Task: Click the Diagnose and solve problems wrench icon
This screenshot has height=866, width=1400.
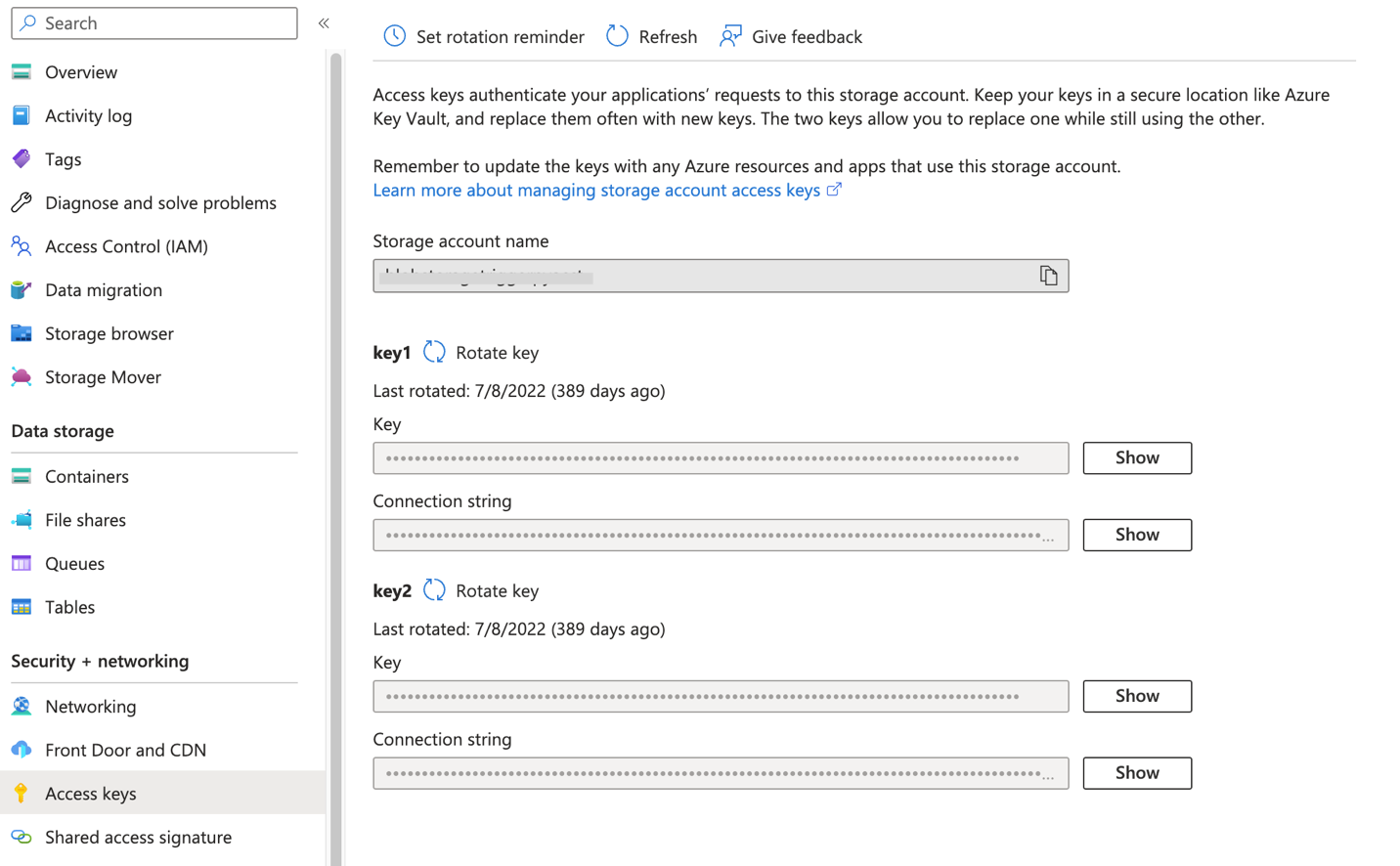Action: click(x=21, y=202)
